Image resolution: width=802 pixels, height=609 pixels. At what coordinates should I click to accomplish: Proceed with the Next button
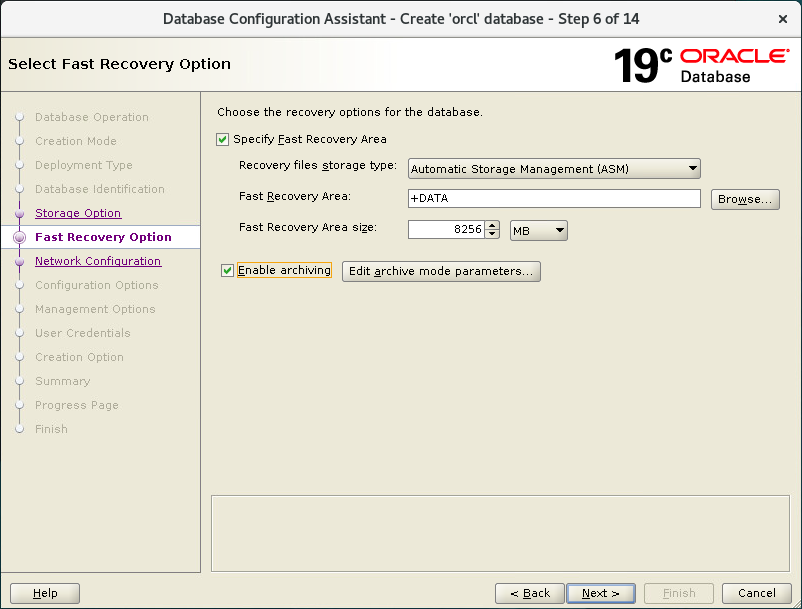[601, 593]
